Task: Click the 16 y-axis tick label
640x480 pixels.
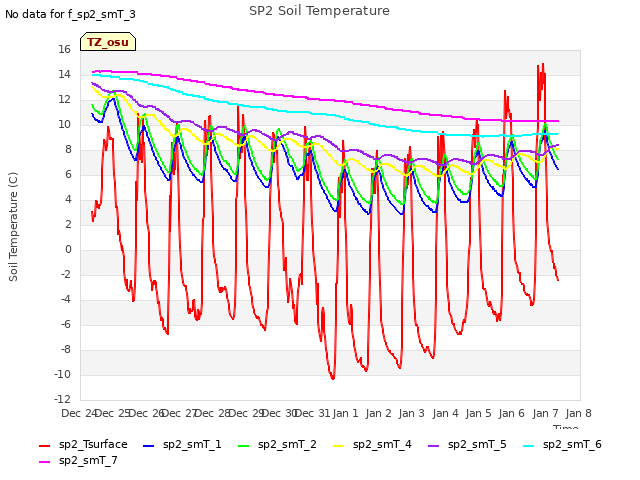Action: (x=64, y=49)
